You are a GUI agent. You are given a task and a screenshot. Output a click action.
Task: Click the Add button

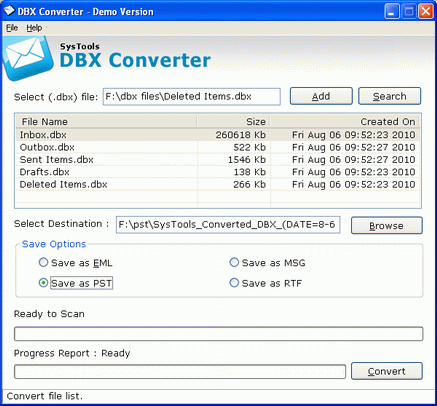pos(321,96)
